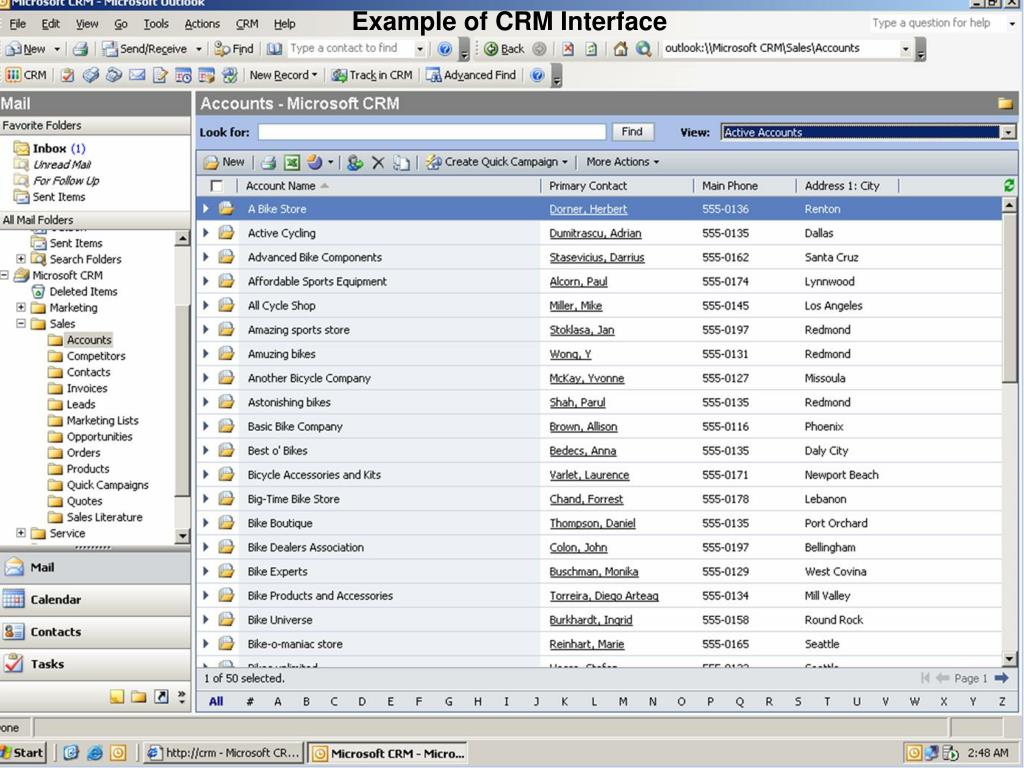The width and height of the screenshot is (1024, 768).
Task: Select the Contacts folder under Sales
Action: coord(88,372)
